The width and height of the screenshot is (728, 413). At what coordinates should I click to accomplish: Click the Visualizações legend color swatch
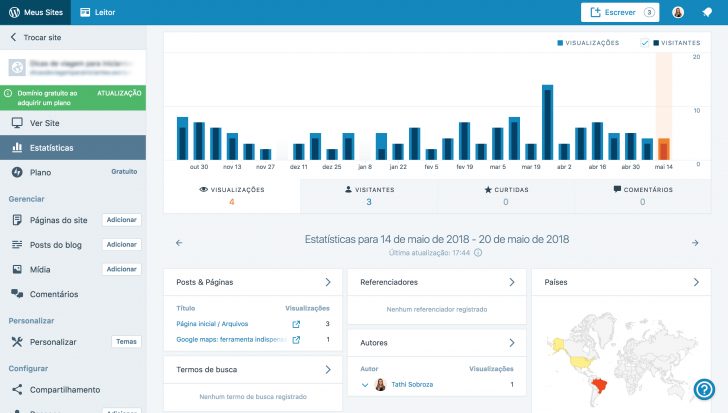pos(561,43)
